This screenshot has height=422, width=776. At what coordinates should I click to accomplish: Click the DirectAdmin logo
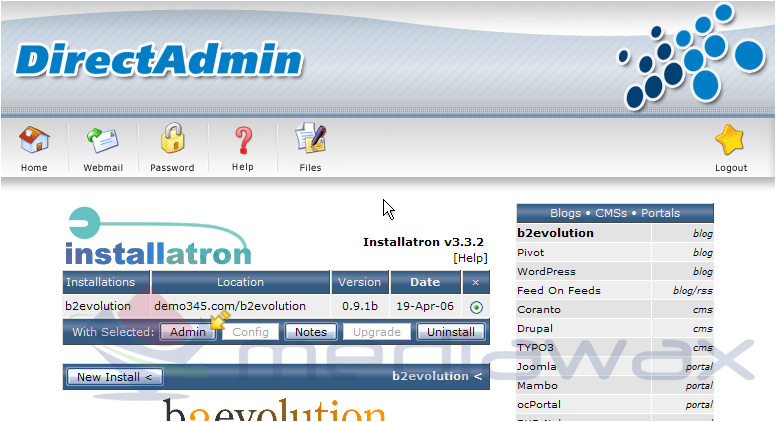pos(159,60)
